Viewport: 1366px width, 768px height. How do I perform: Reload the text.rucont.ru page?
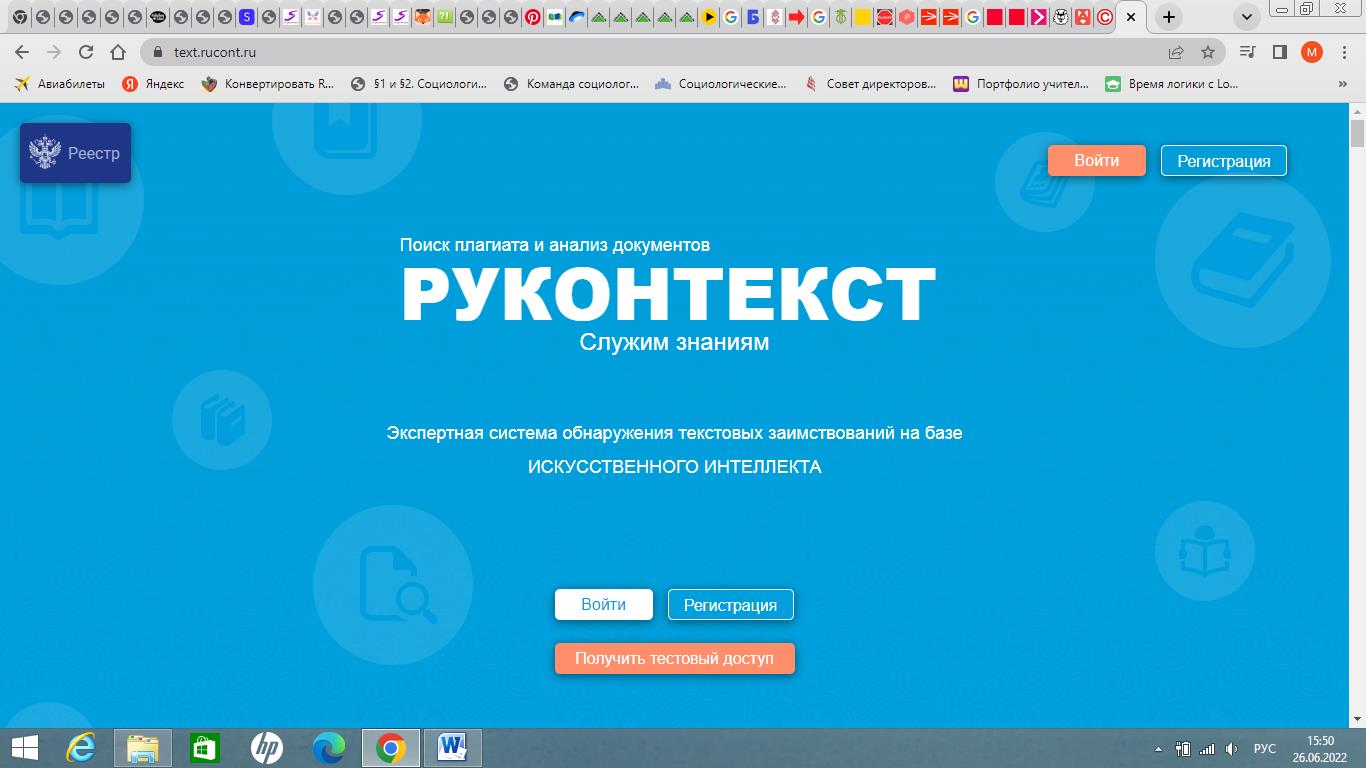(86, 52)
